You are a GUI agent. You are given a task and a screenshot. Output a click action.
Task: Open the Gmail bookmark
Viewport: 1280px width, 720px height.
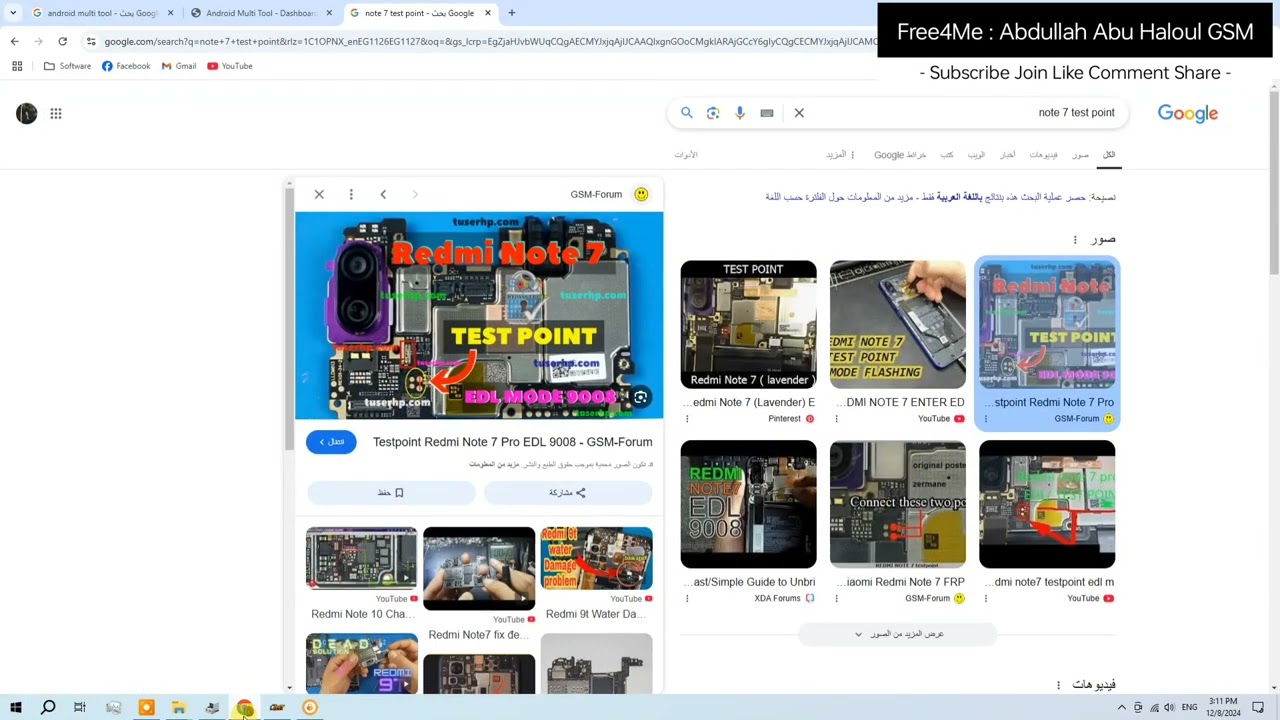(x=179, y=66)
